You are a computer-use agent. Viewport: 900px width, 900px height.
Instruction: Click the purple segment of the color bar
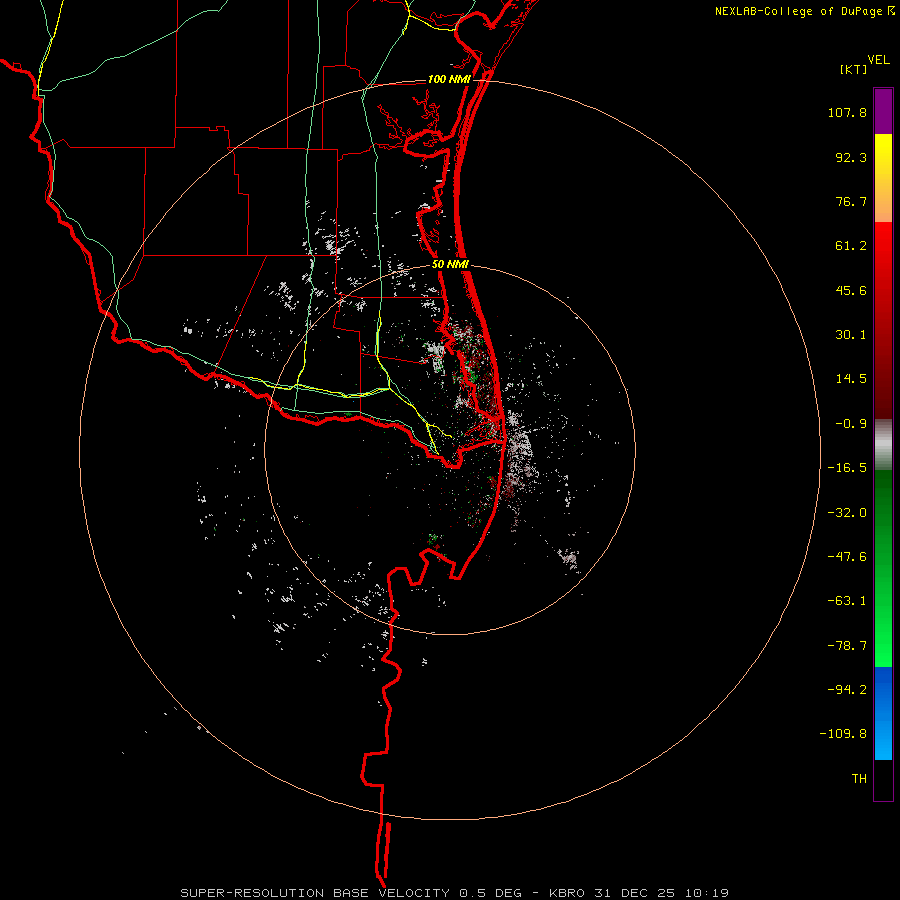pos(883,111)
